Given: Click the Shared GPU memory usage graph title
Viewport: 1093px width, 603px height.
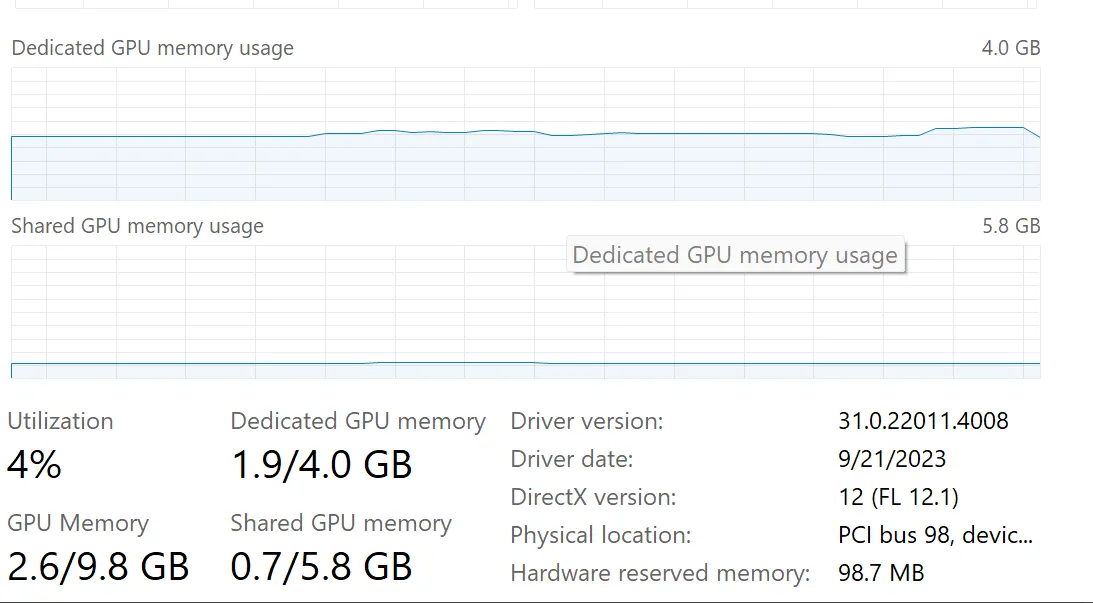Looking at the screenshot, I should tap(137, 226).
